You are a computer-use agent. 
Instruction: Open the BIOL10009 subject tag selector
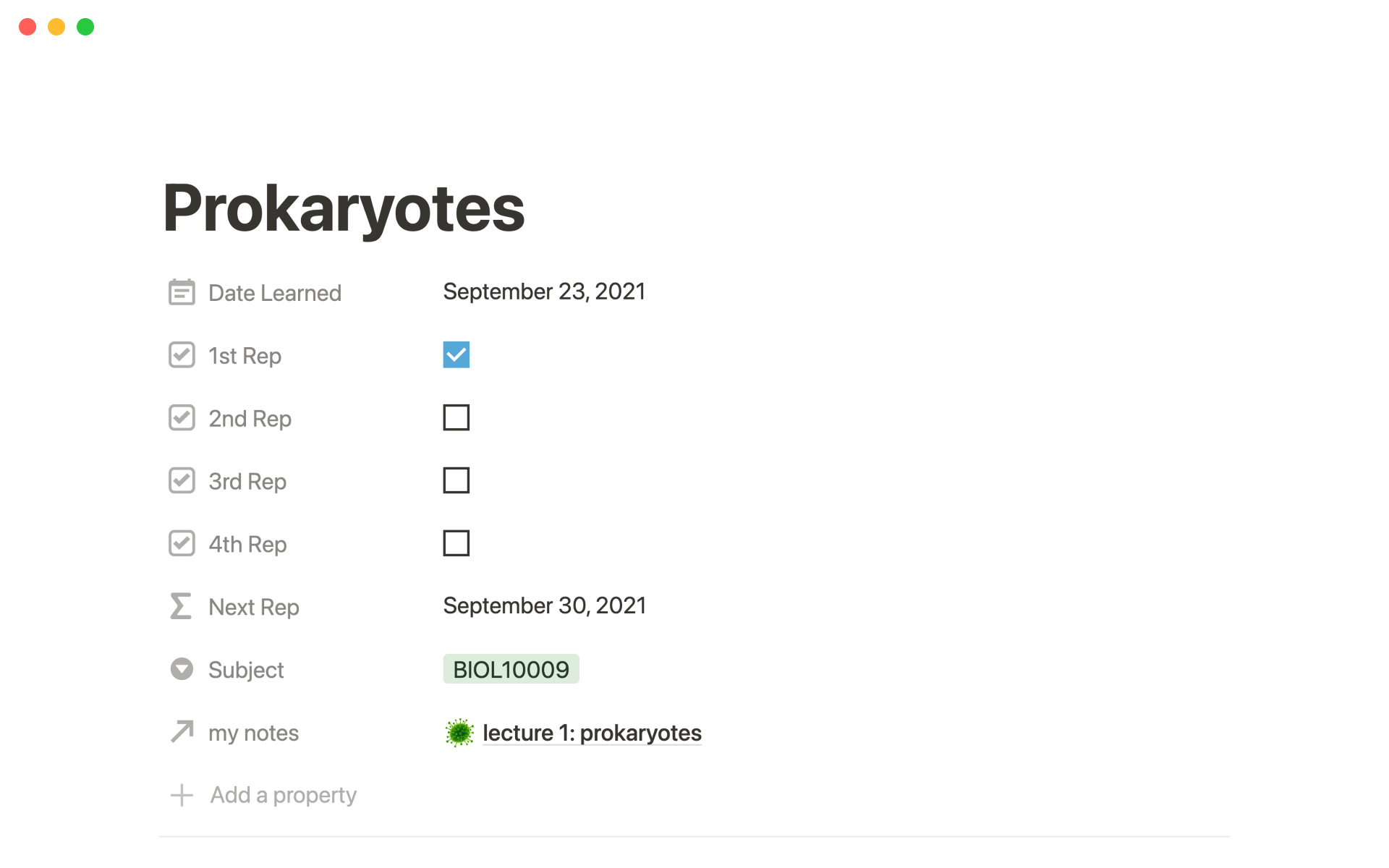(x=511, y=669)
